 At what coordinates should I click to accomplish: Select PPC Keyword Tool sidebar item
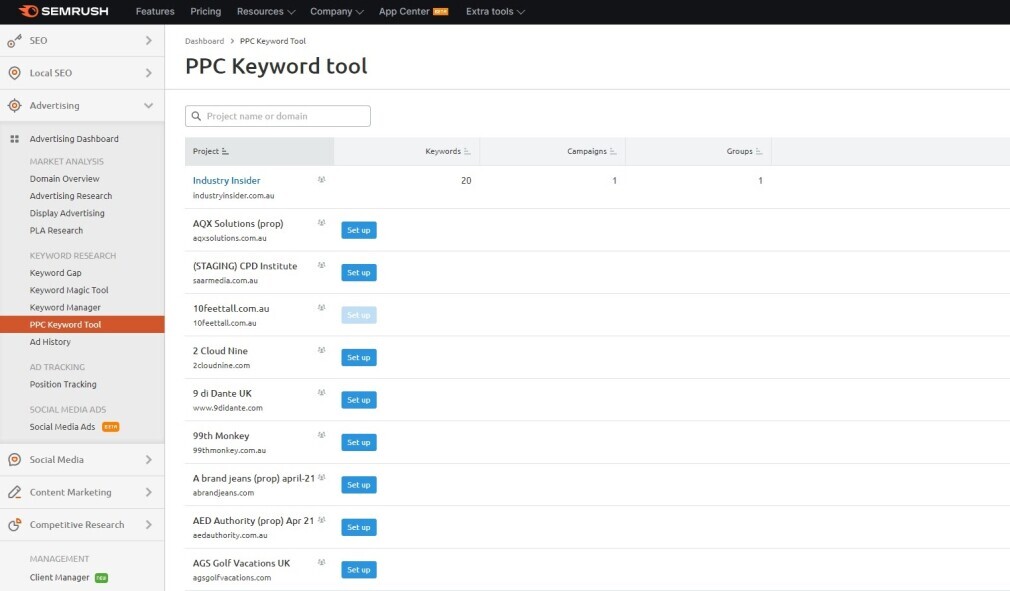pos(82,324)
